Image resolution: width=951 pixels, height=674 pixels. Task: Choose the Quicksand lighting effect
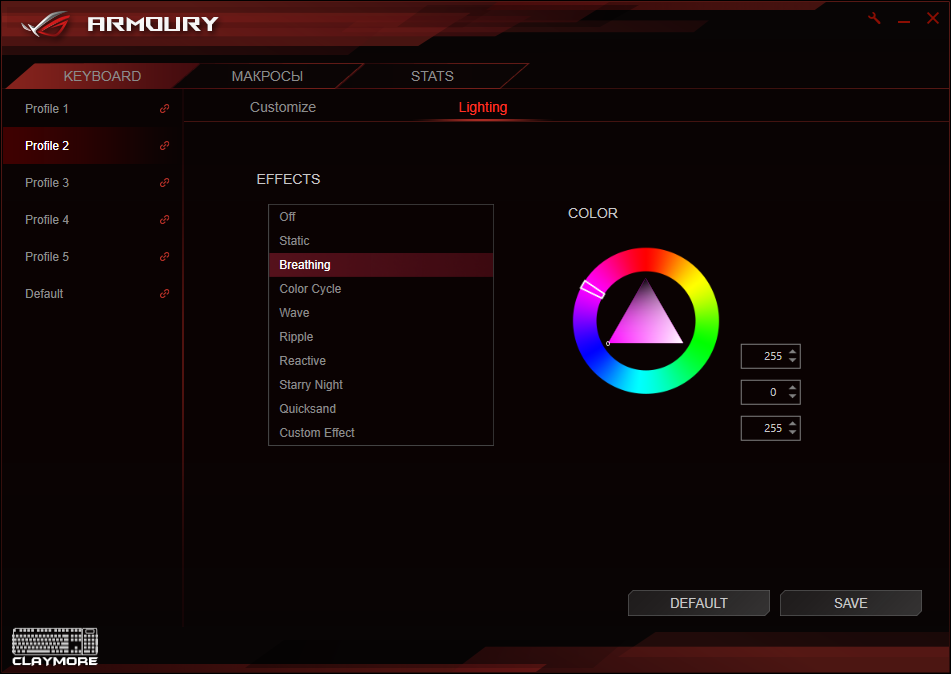coord(381,409)
